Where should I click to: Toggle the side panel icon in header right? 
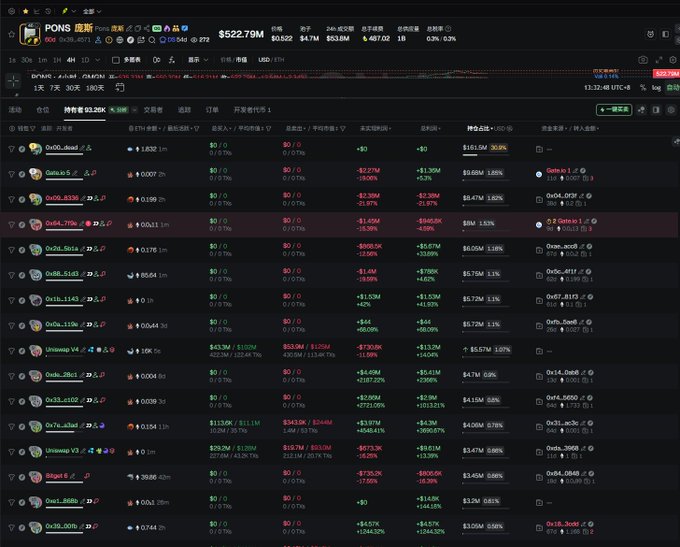click(x=665, y=34)
